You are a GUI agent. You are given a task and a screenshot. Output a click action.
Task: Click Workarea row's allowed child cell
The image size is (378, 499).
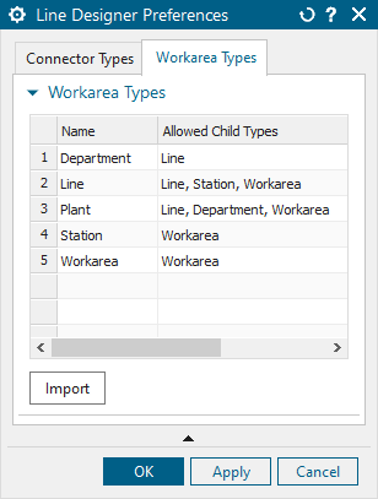coord(252,261)
